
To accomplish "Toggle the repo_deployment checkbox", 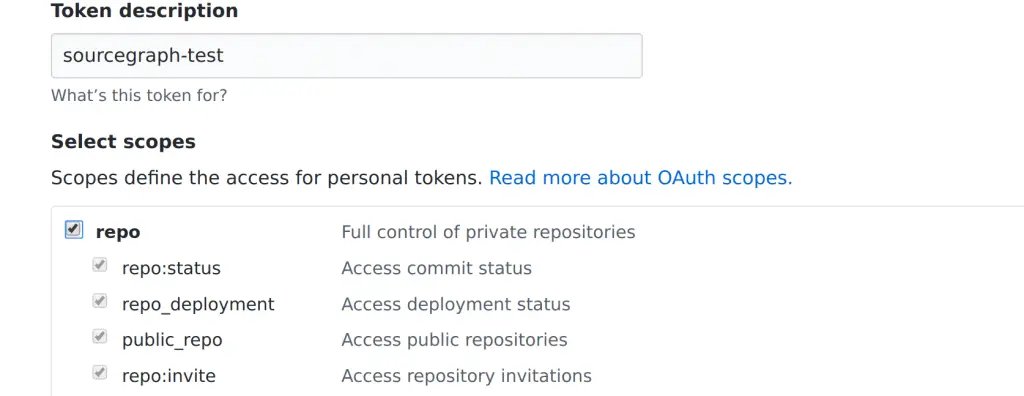I will [99, 301].
